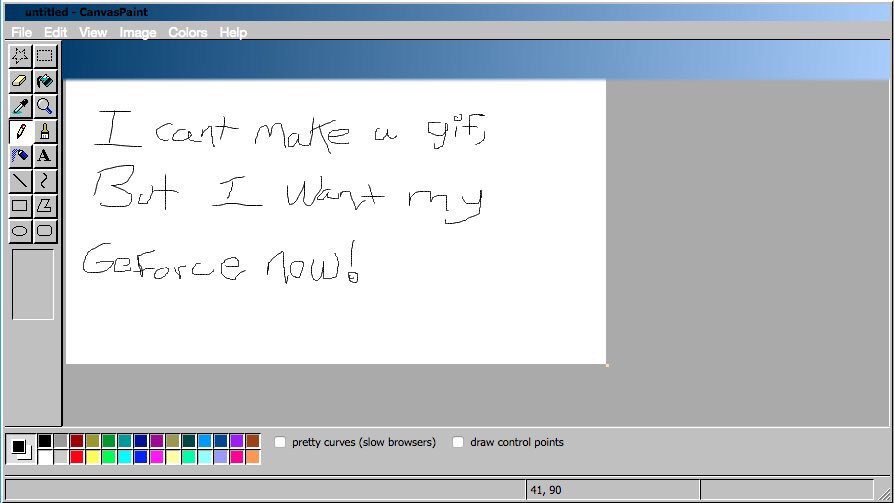Choose the straight Line tool
Image resolution: width=894 pixels, height=503 pixels.
pos(20,181)
